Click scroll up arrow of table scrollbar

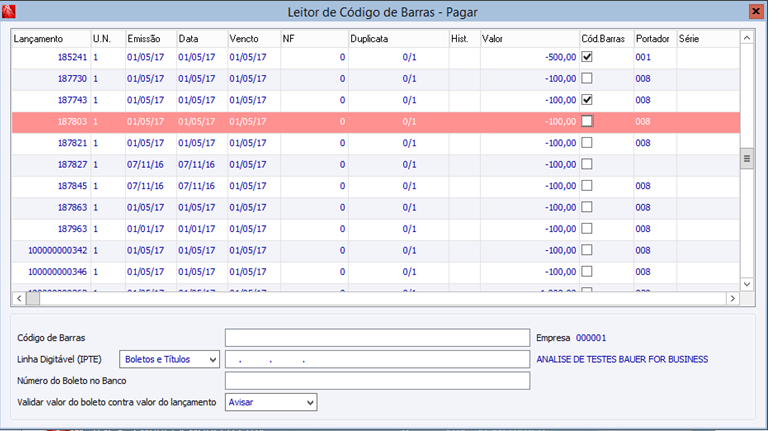[747, 38]
